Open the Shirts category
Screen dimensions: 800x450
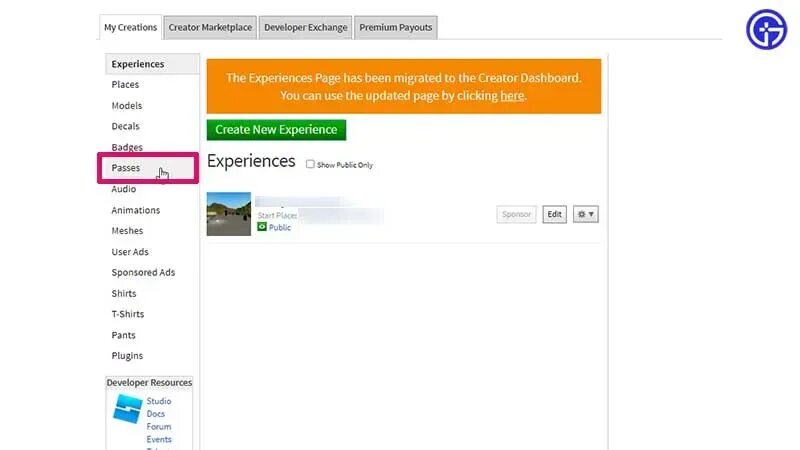click(x=123, y=293)
